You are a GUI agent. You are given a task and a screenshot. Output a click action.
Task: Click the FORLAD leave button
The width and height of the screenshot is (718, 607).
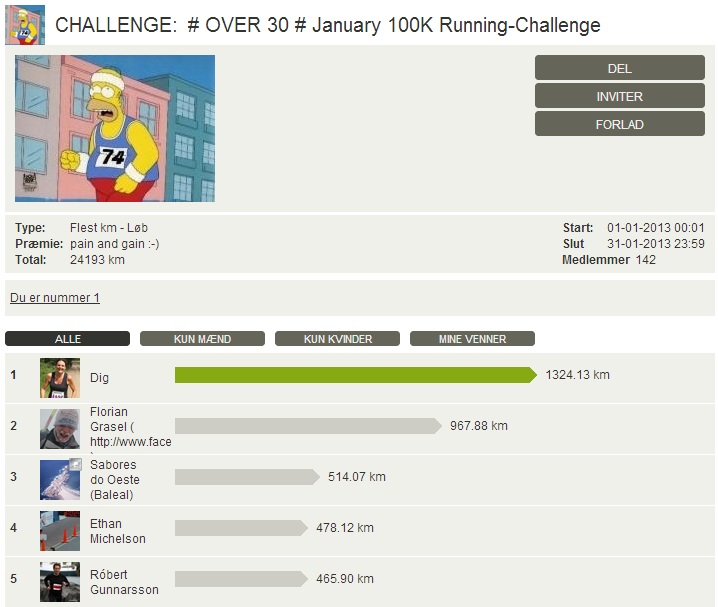click(620, 124)
